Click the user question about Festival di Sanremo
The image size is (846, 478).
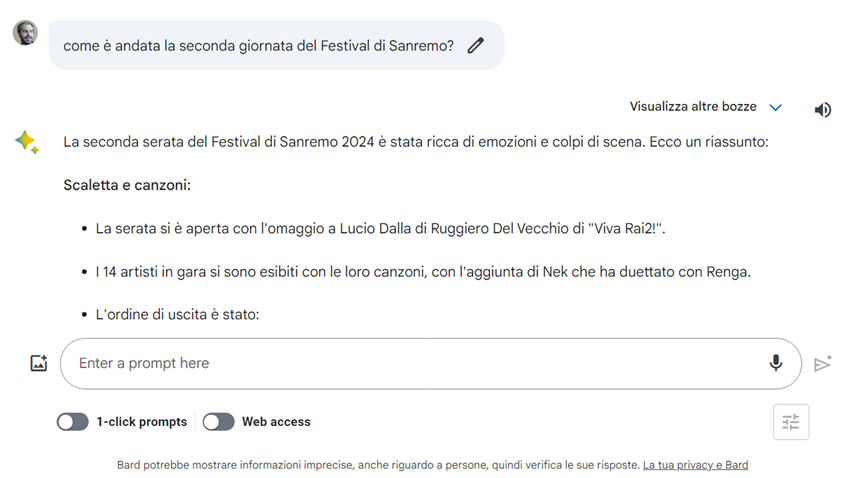258,45
